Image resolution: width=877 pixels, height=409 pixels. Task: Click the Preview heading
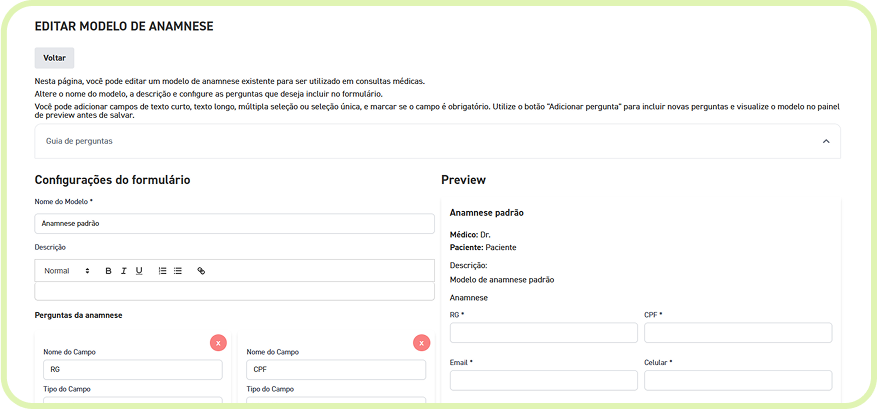click(463, 180)
